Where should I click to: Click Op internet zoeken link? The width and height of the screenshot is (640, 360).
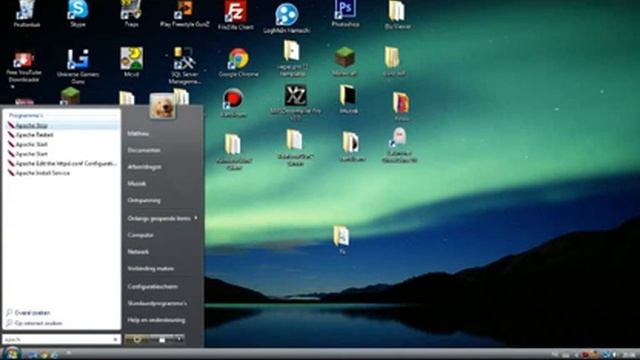click(x=34, y=323)
